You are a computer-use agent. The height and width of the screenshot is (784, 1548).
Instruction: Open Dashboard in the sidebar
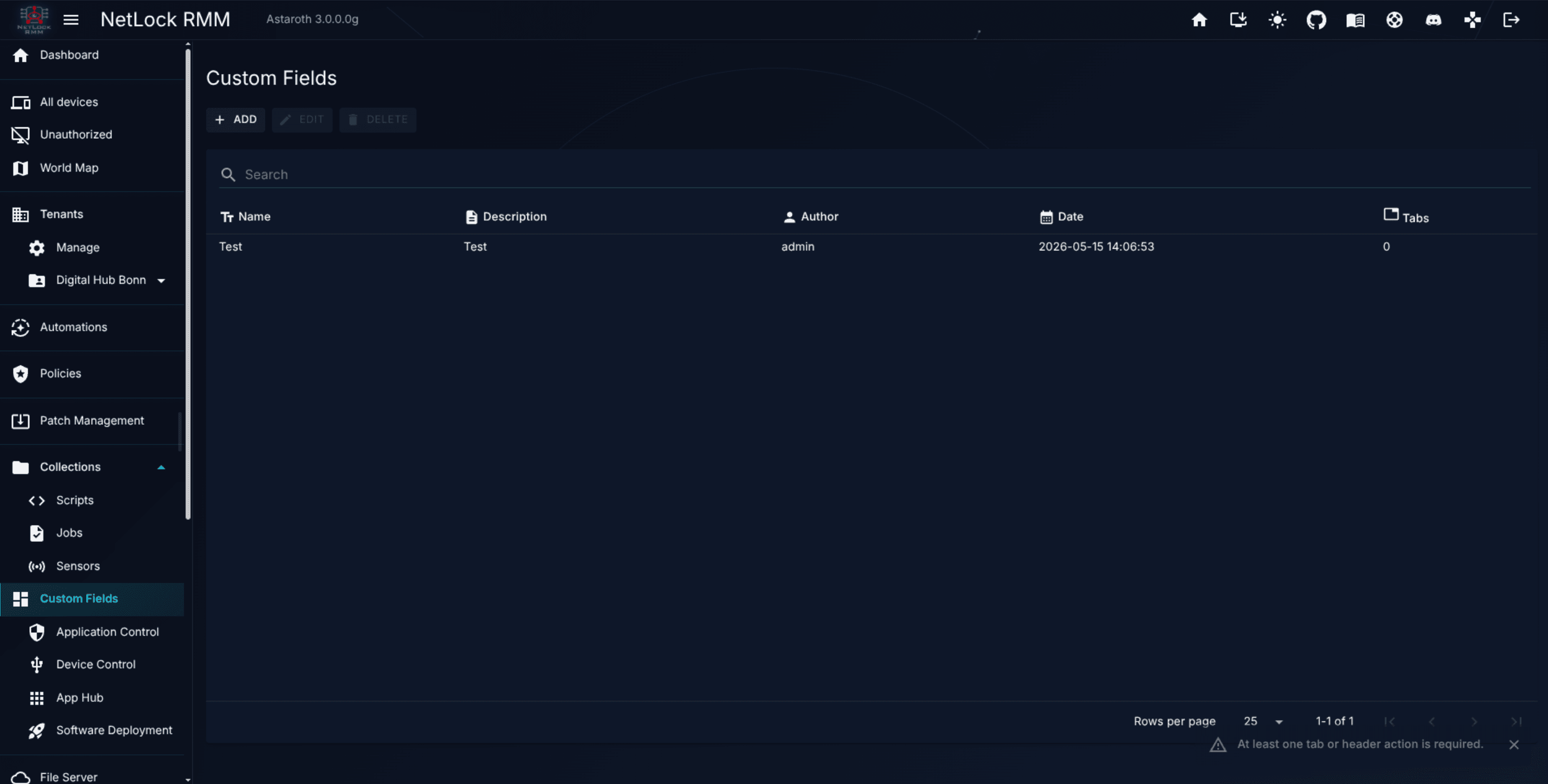tap(92, 55)
